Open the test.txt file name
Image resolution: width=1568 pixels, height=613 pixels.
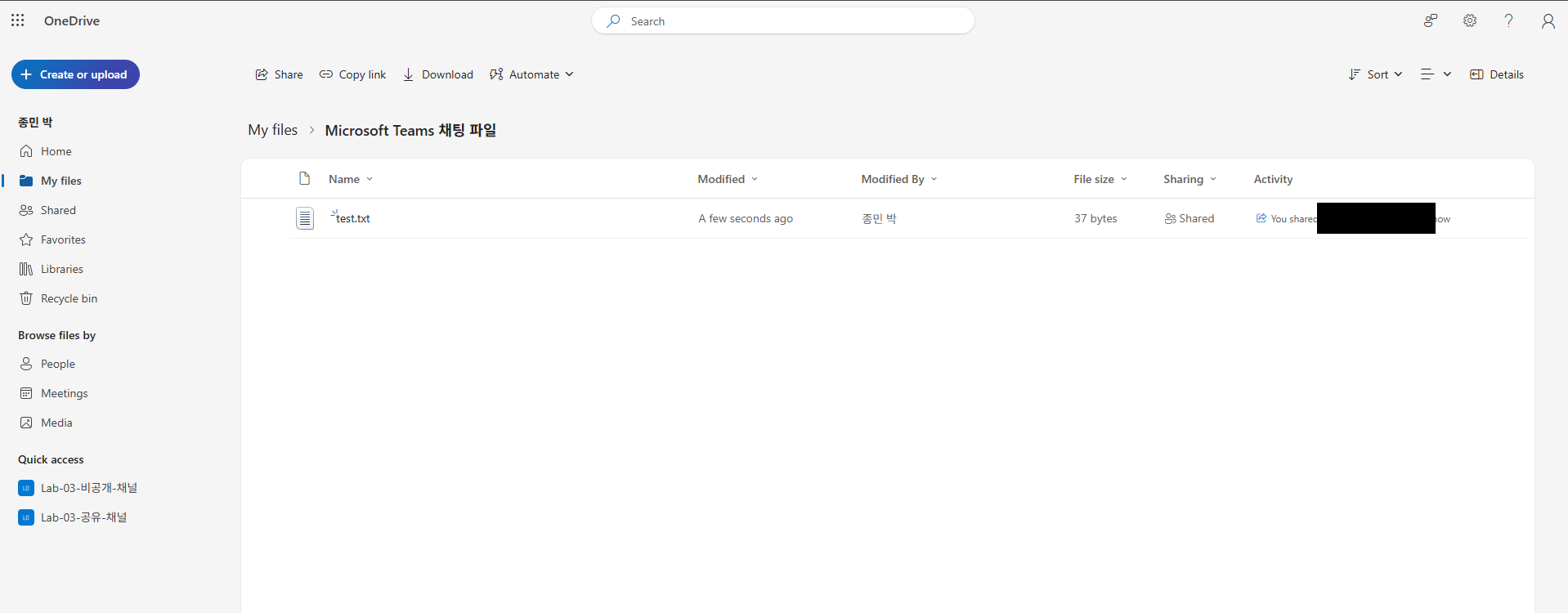[x=353, y=218]
